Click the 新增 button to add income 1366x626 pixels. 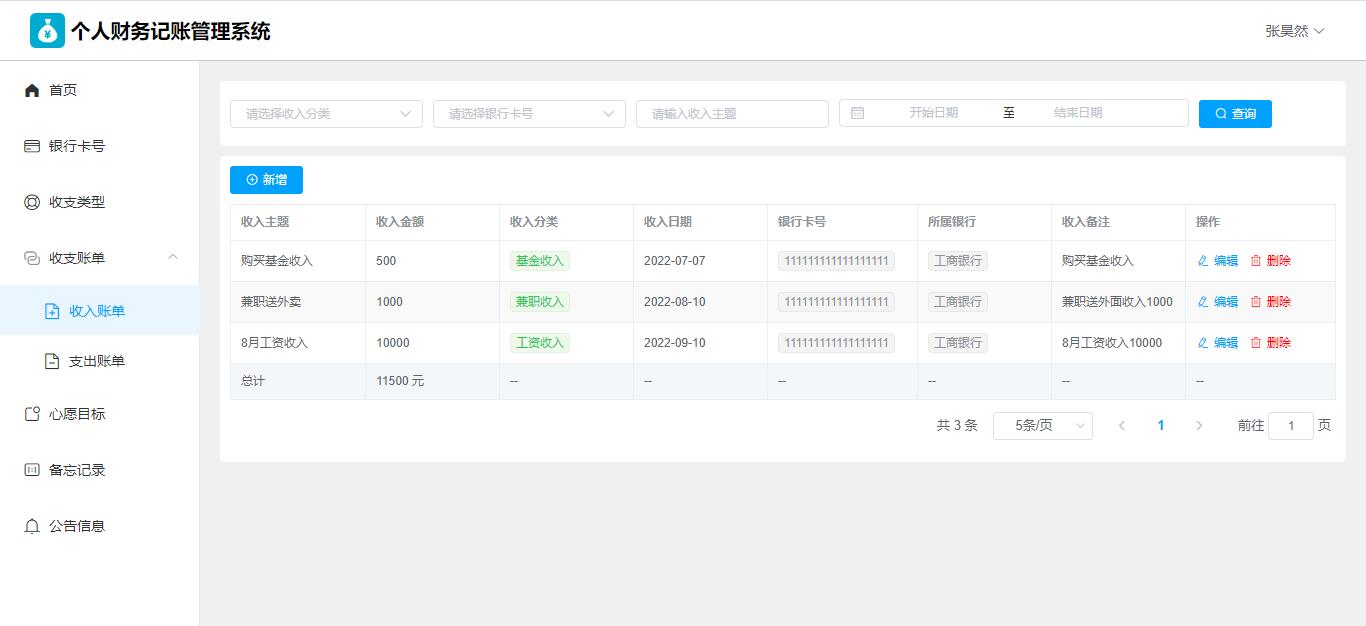266,180
